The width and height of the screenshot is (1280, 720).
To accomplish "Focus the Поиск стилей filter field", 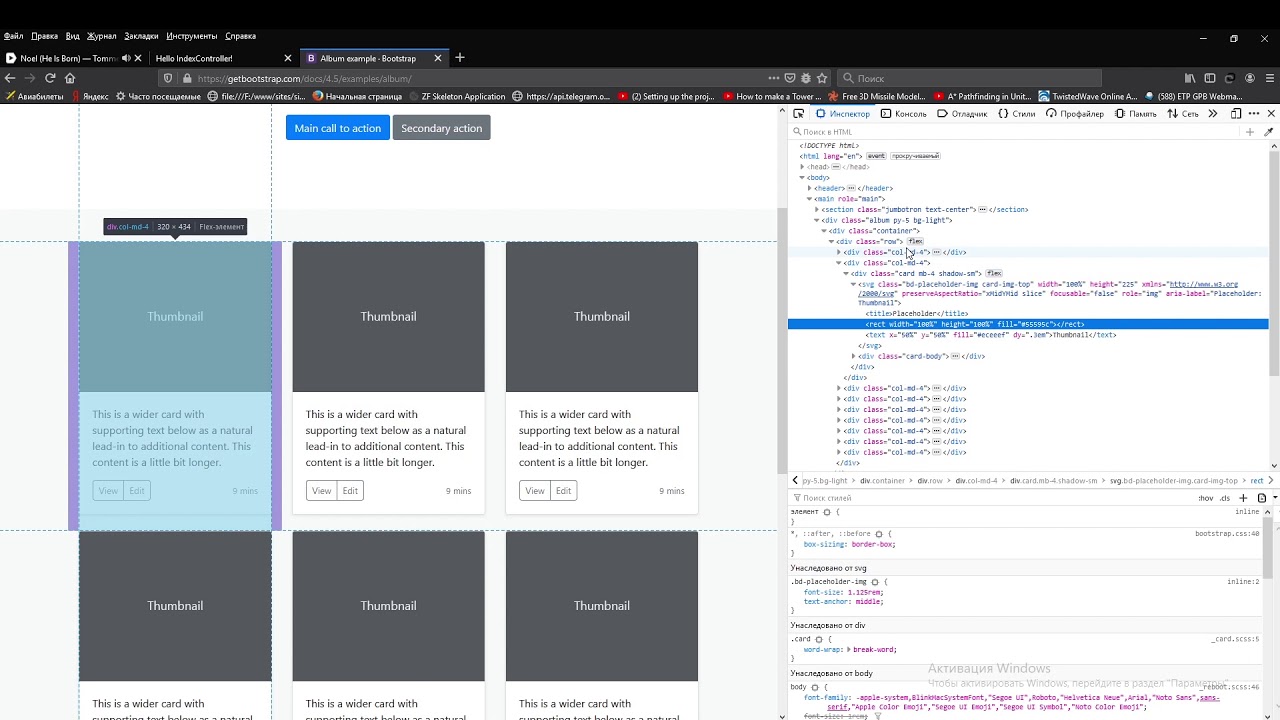I will (990, 498).
